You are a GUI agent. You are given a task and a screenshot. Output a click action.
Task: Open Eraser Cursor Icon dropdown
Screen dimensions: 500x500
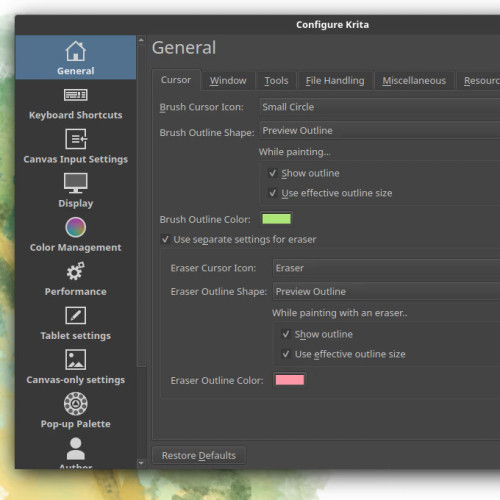coord(386,268)
